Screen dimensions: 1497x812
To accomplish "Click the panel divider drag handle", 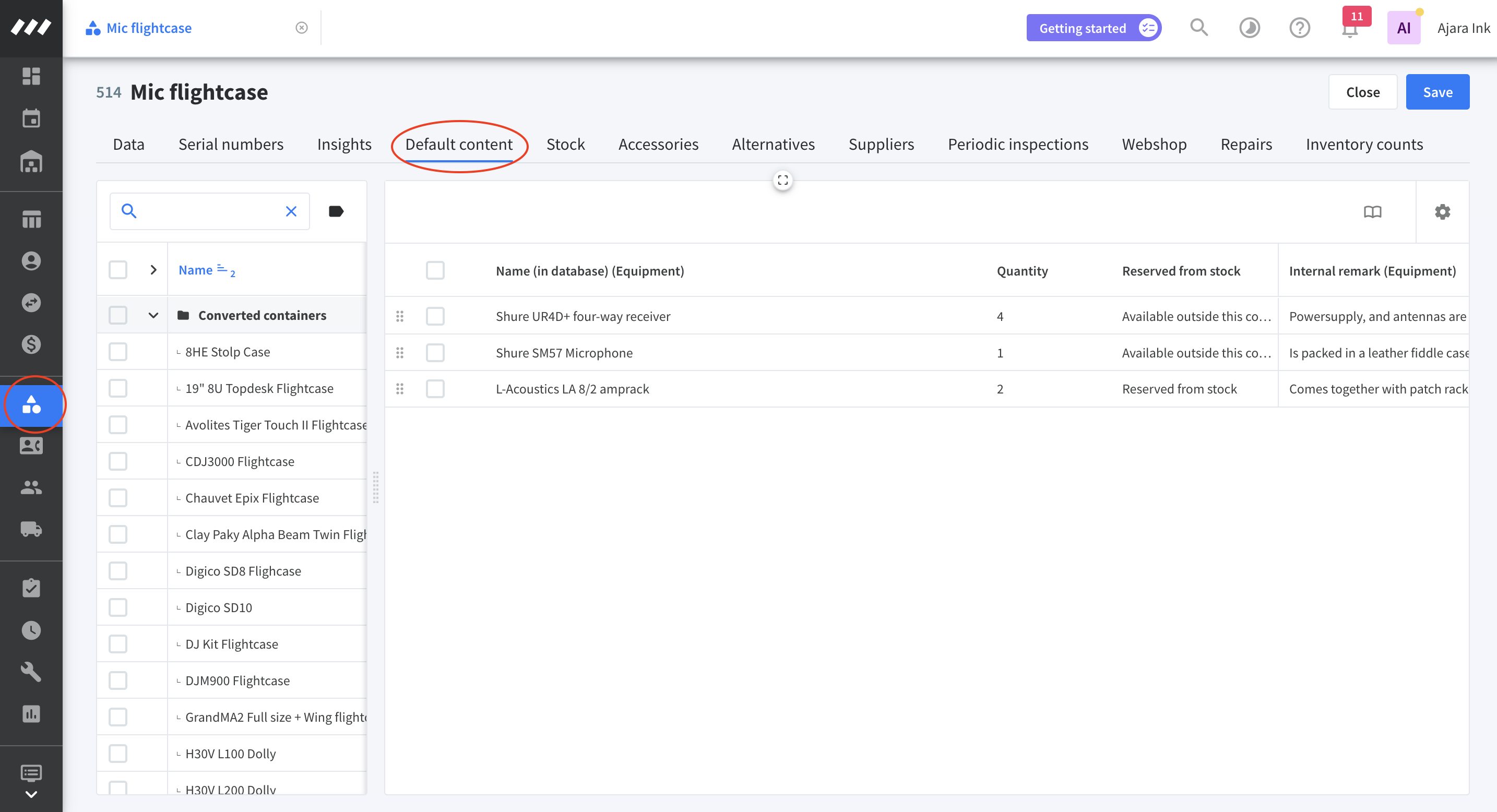I will (376, 487).
